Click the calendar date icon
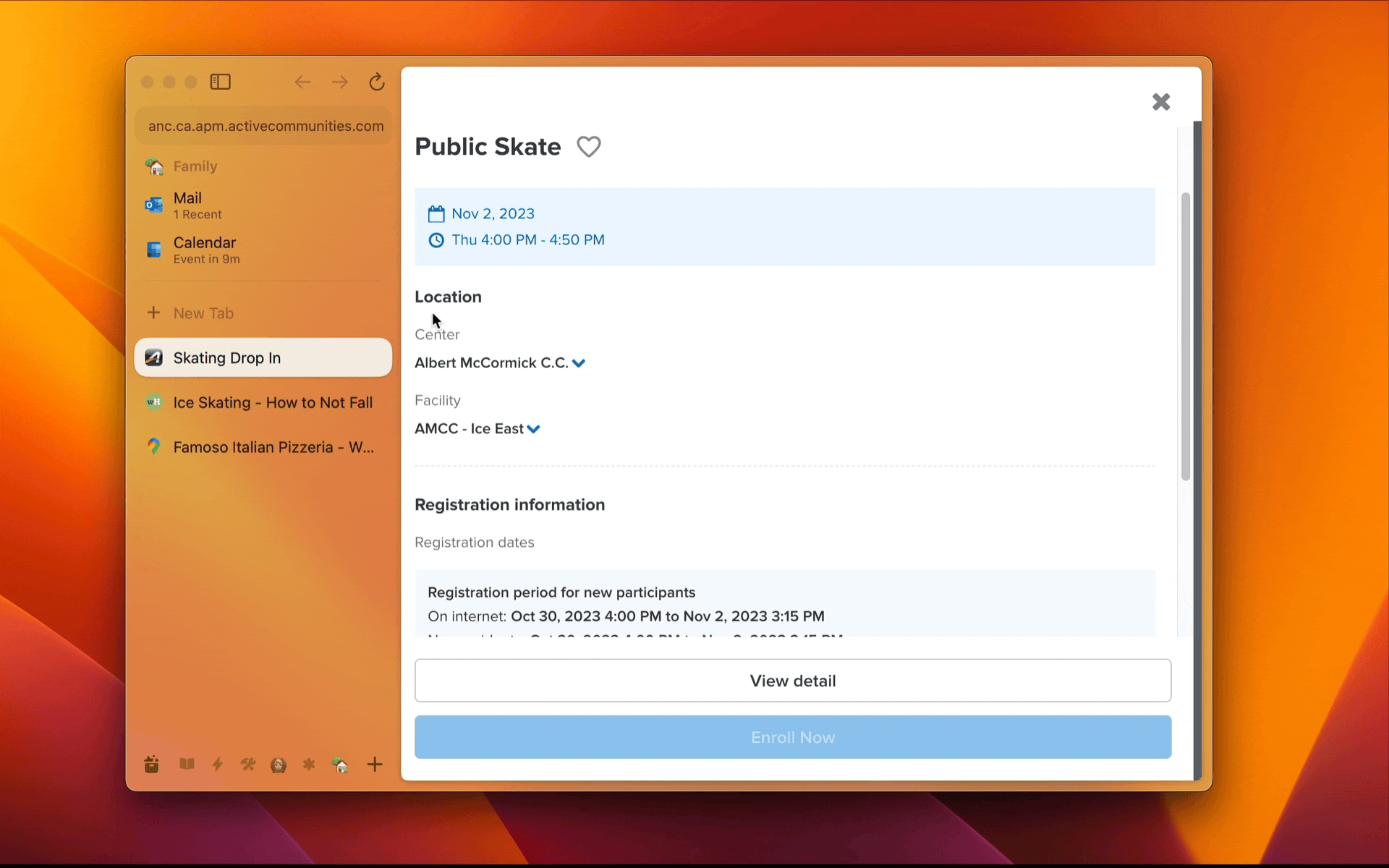Viewport: 1389px width, 868px height. pyautogui.click(x=436, y=213)
